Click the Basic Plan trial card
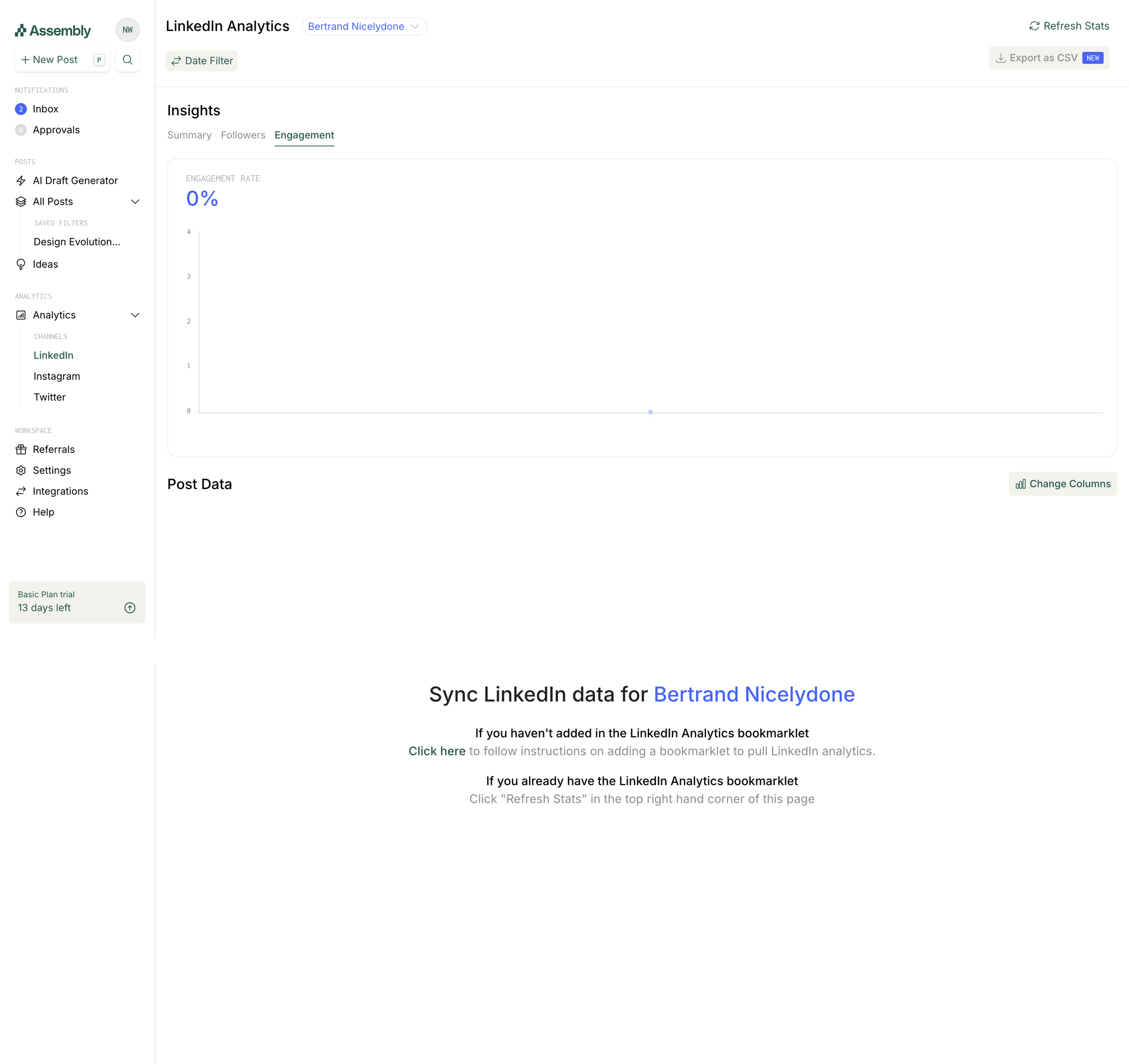The image size is (1129, 1064). (x=77, y=602)
